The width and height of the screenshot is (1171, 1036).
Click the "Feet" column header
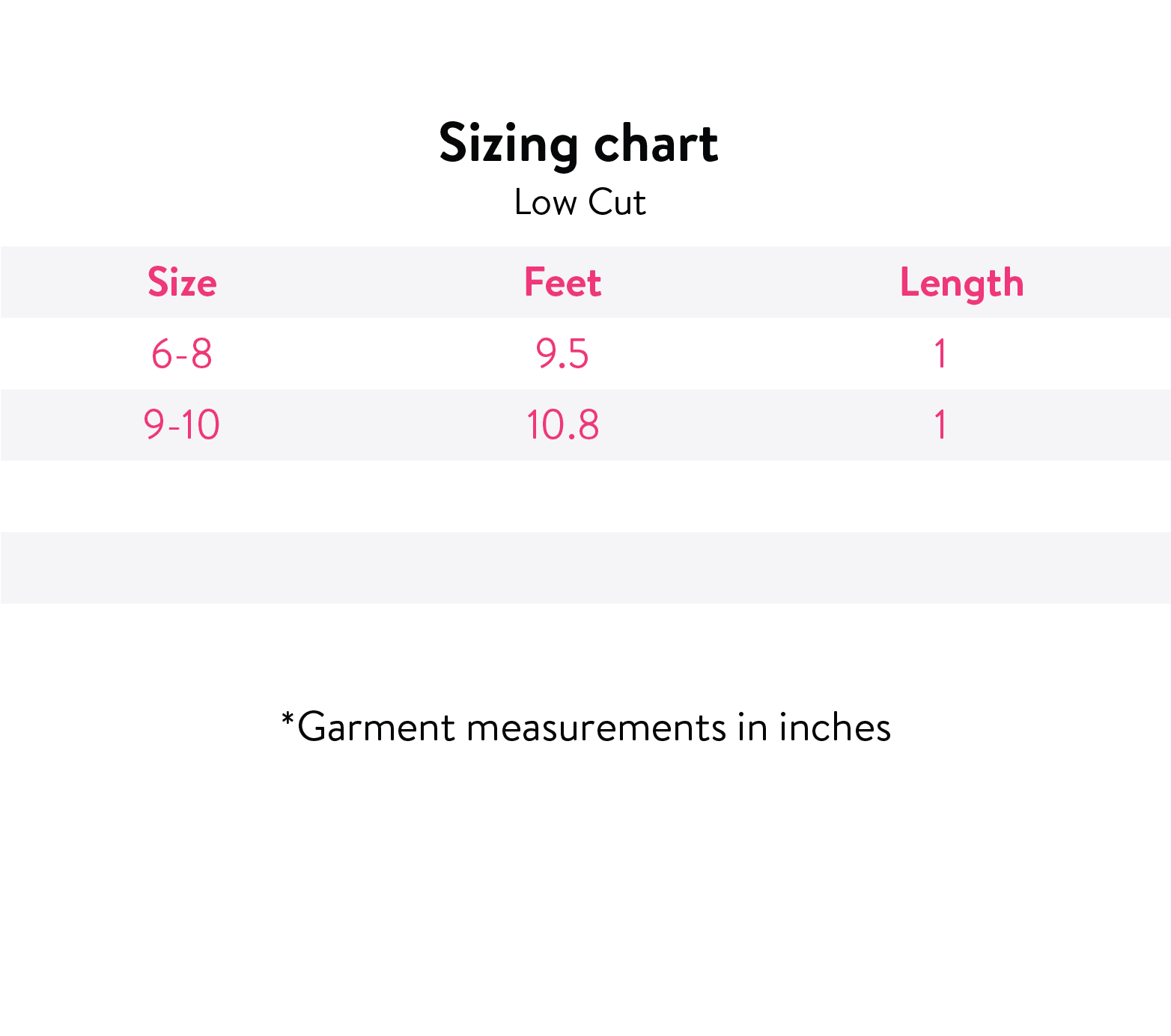coord(562,283)
